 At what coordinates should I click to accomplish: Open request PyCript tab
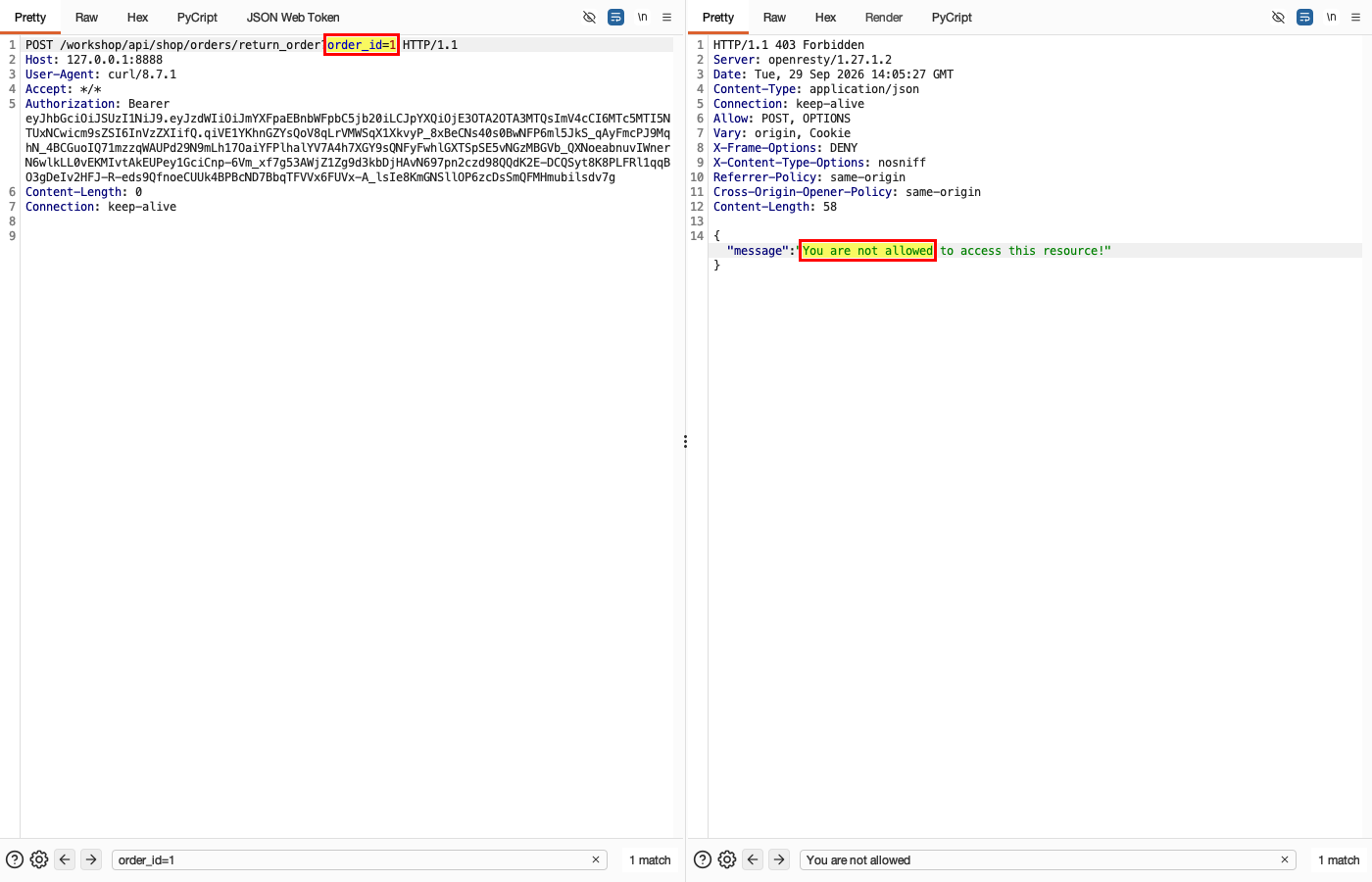[197, 17]
